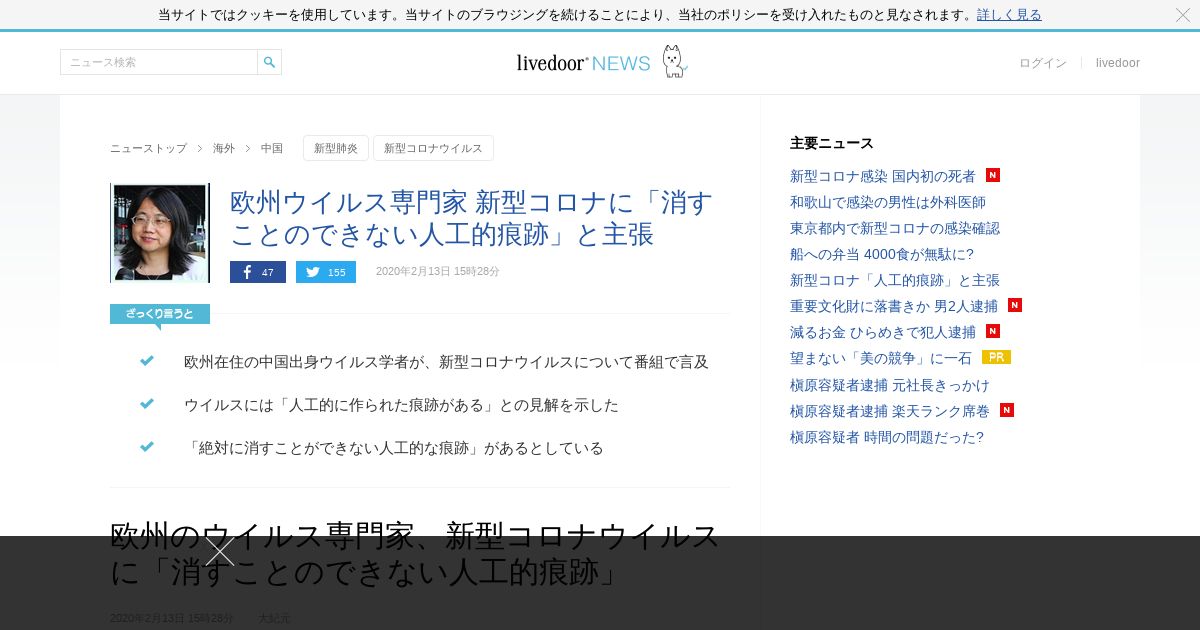Click the new badge next to 男2人逮捕
This screenshot has width=1200, height=630.
pyautogui.click(x=1015, y=305)
